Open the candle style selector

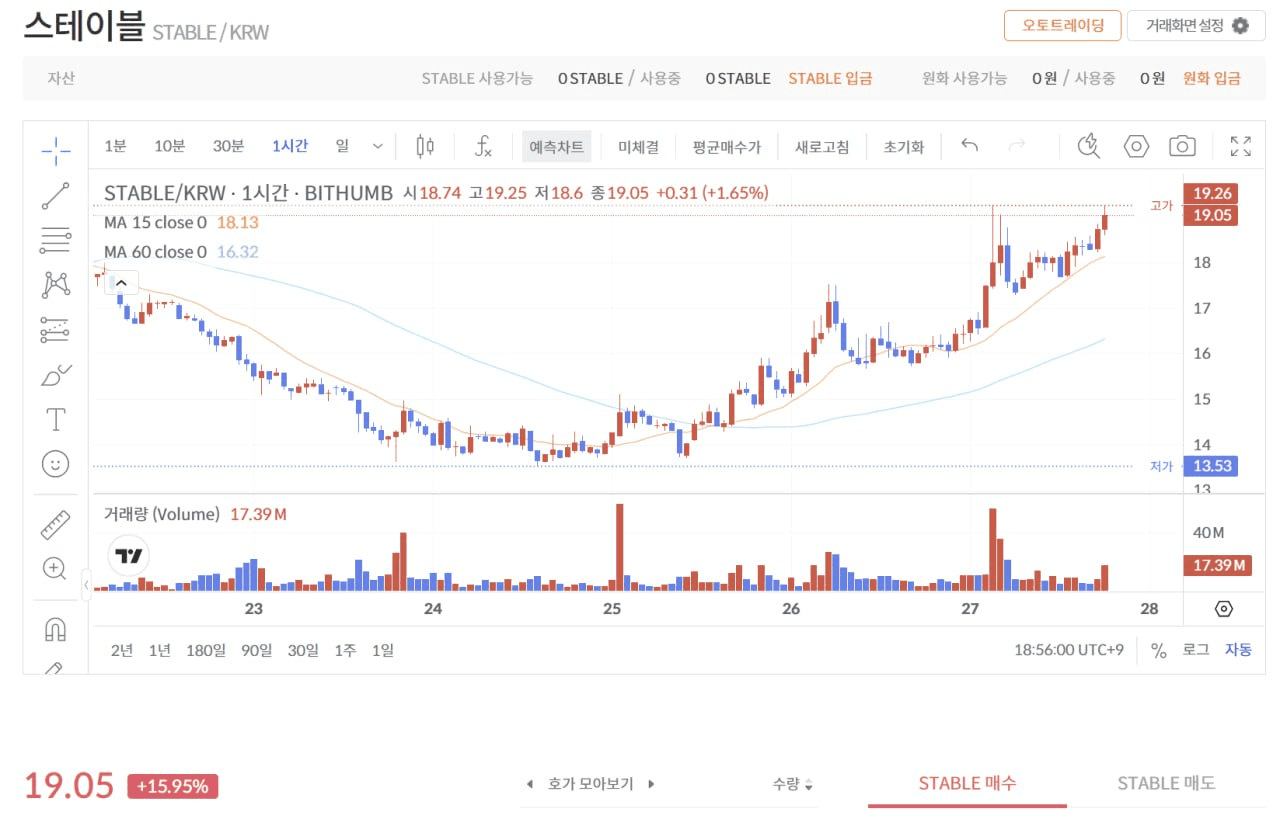click(424, 145)
